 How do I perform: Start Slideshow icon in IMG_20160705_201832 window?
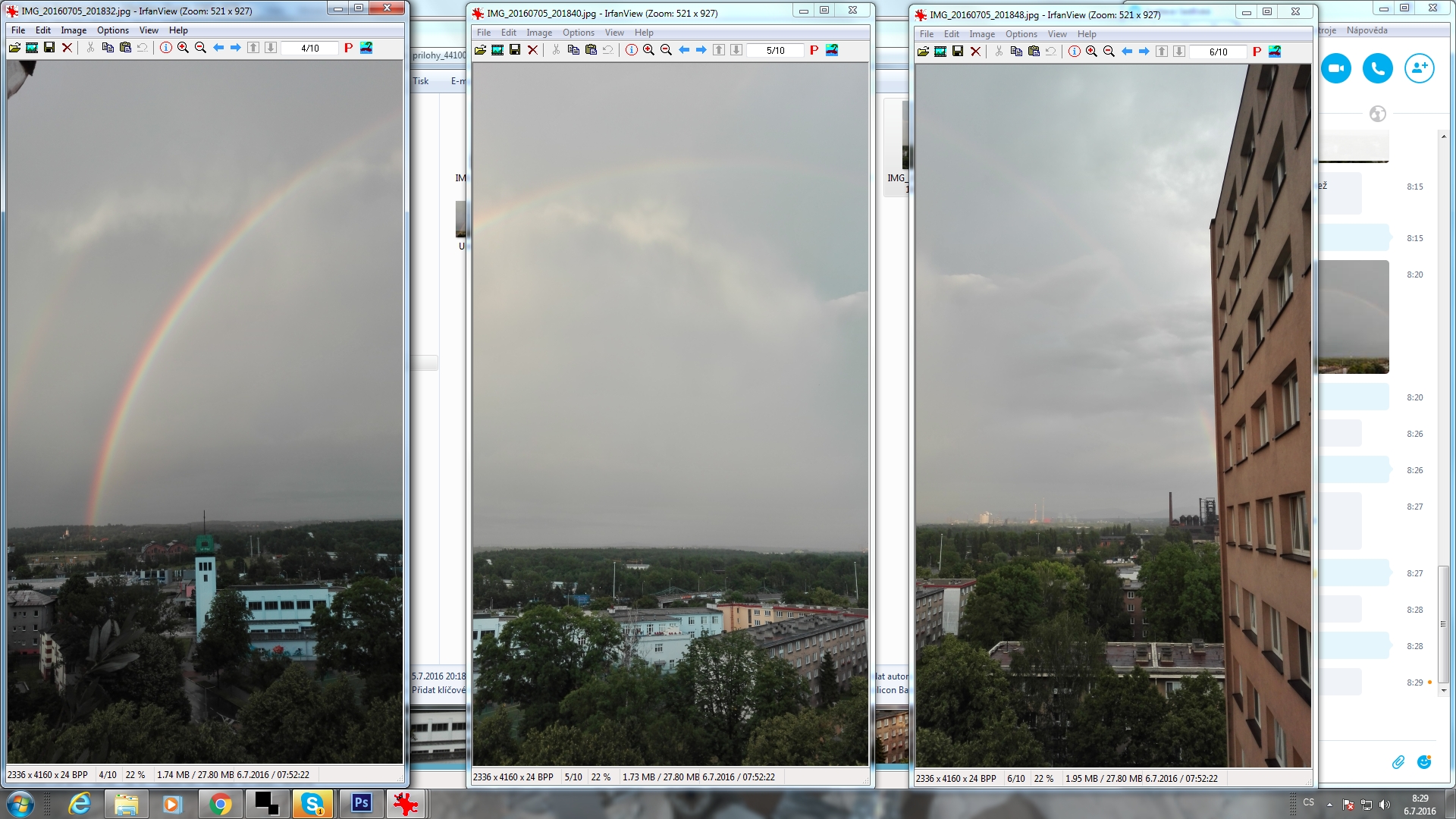click(32, 48)
